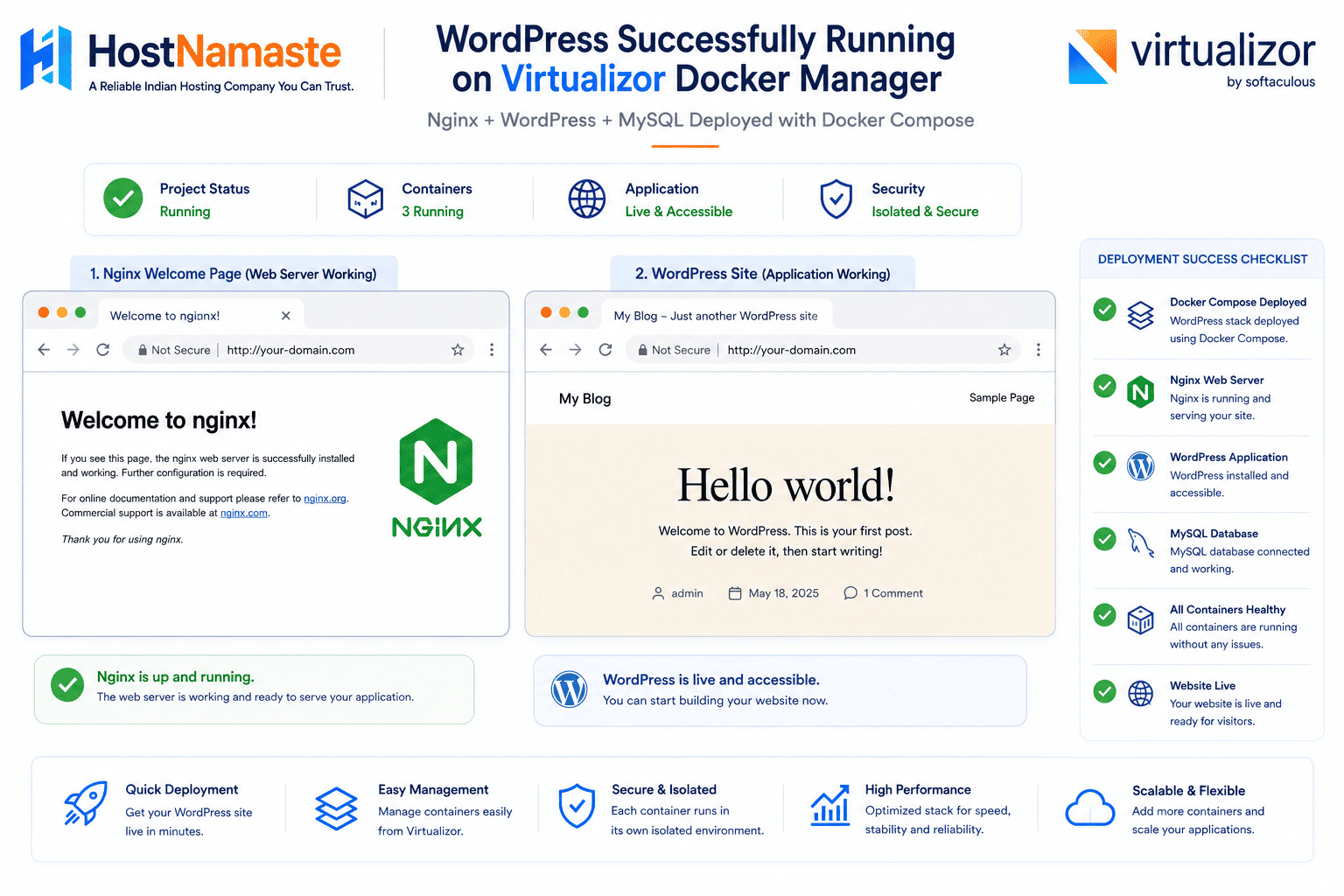Reload the My Blog WordPress page

click(605, 350)
